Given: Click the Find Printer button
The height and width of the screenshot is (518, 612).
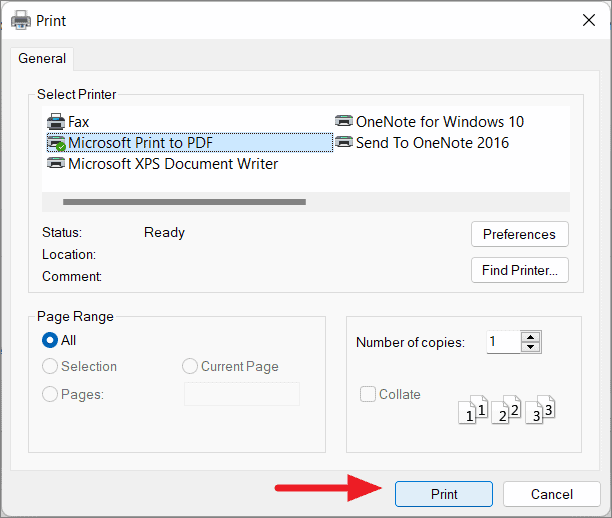Looking at the screenshot, I should 519,270.
